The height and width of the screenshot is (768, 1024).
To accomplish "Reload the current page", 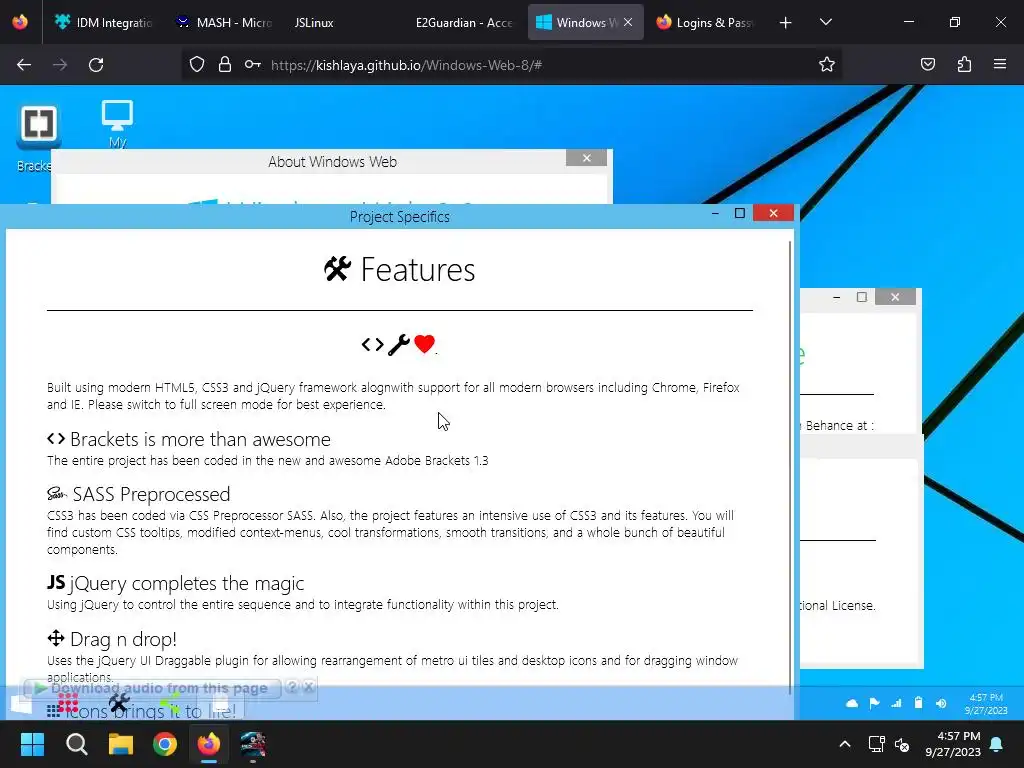I will 96,65.
